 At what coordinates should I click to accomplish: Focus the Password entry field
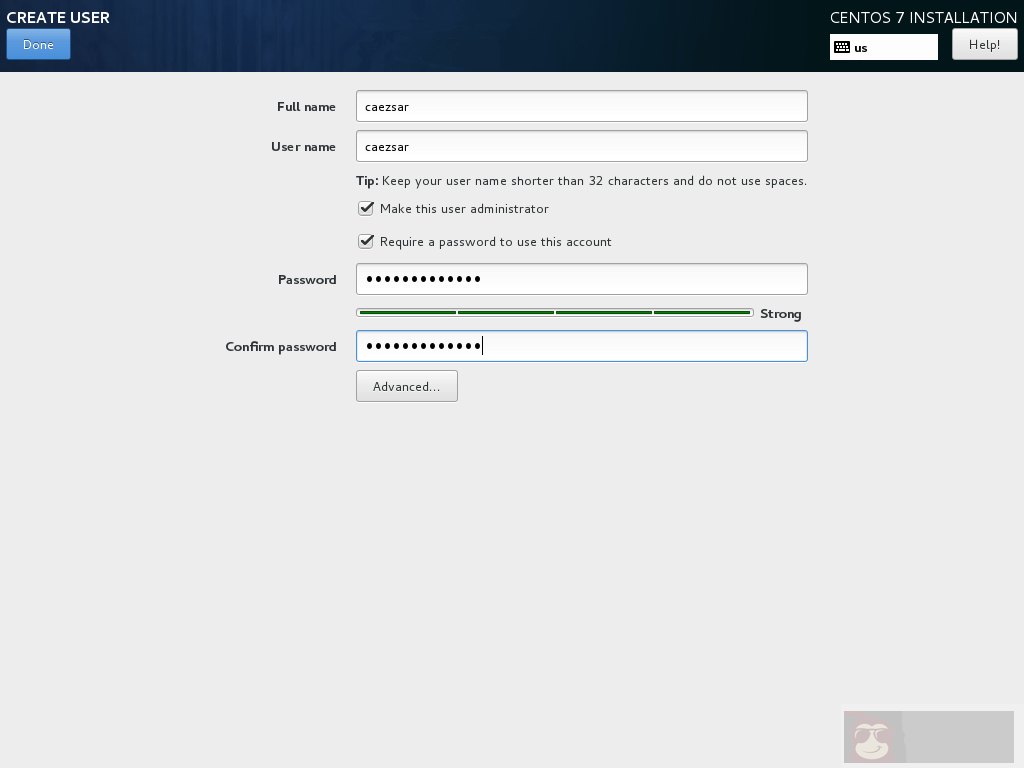coord(580,279)
